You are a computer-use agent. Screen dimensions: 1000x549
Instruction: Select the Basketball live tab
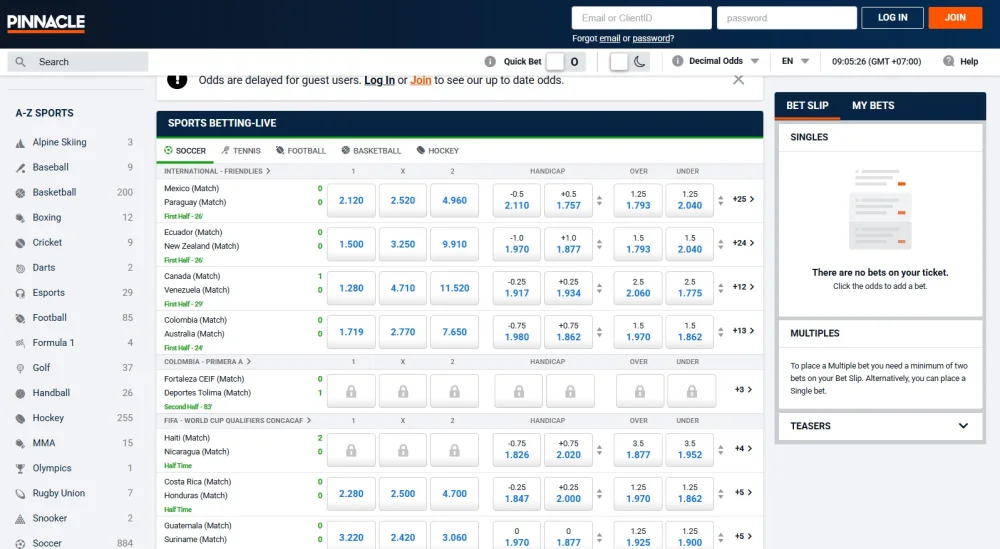coord(371,150)
